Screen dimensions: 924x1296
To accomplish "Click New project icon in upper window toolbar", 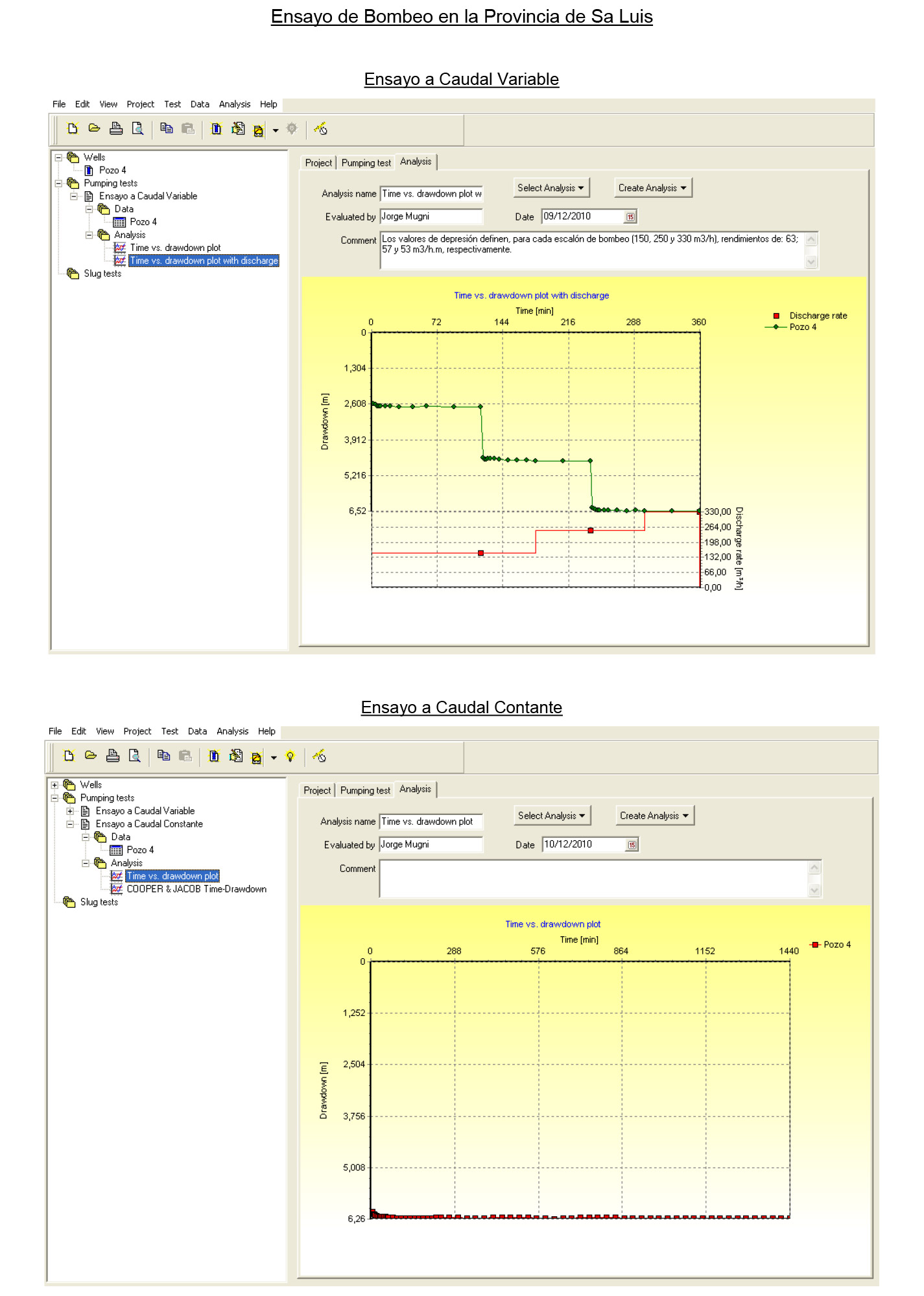I will click(x=72, y=128).
